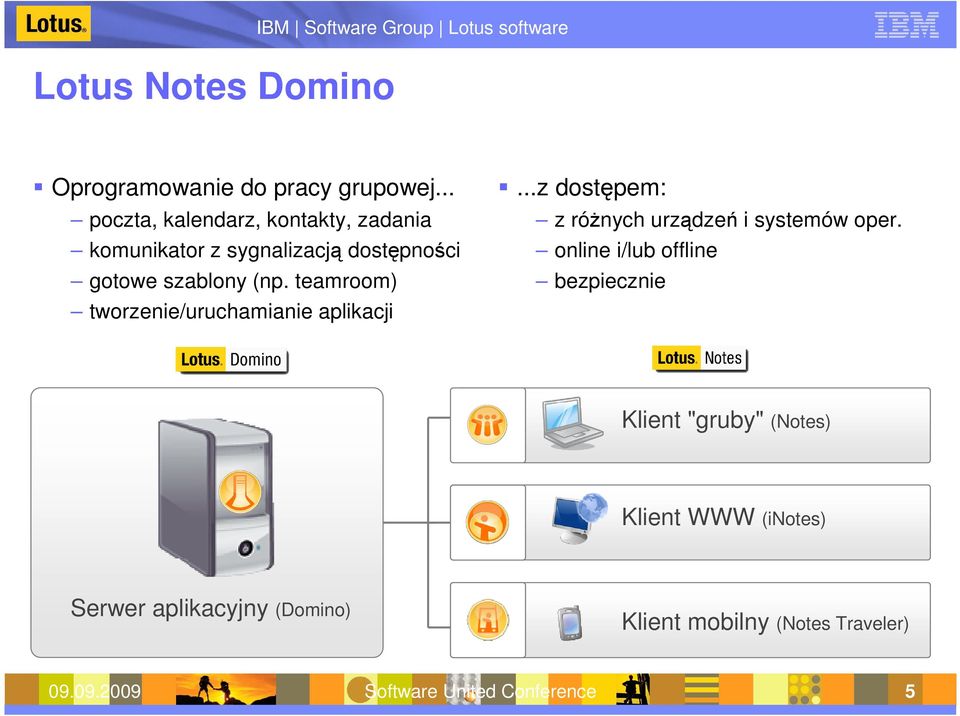The height and width of the screenshot is (716, 960).
Task: Select 'tworzenie/uruchamianie aplikacji' line
Action: point(241,312)
